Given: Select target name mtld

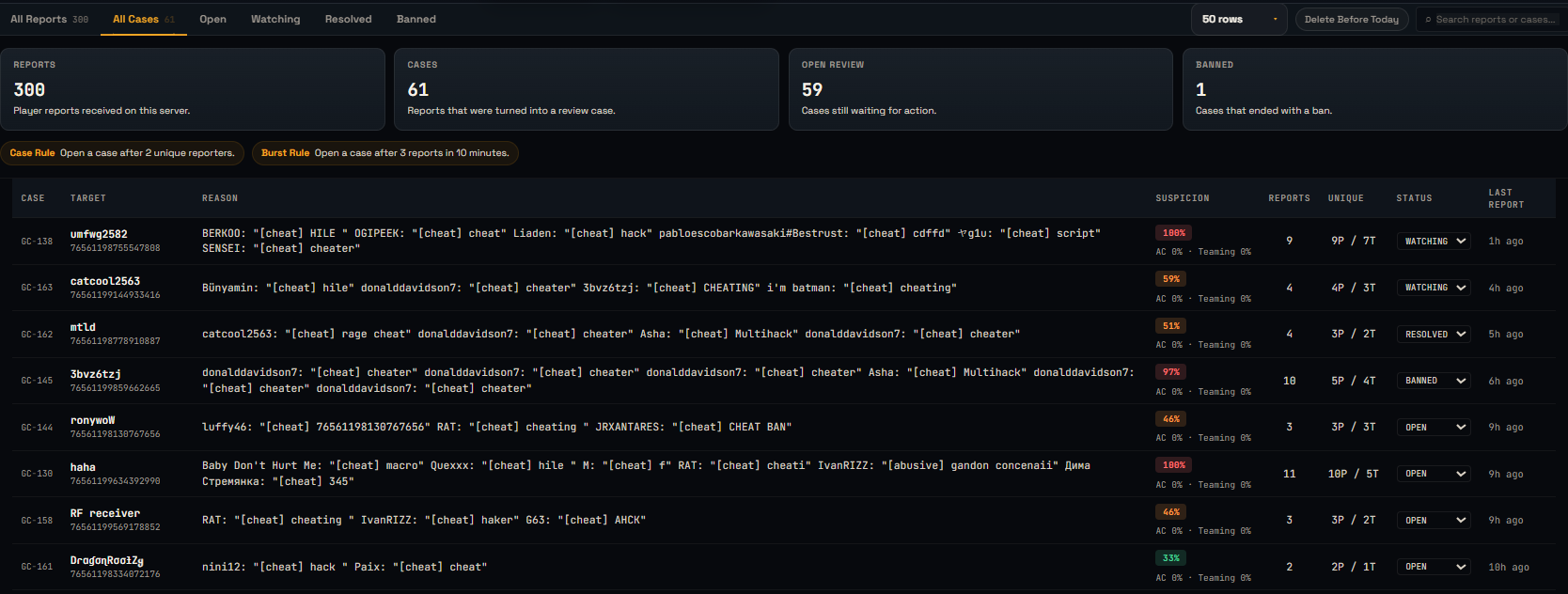Looking at the screenshot, I should pyautogui.click(x=83, y=327).
